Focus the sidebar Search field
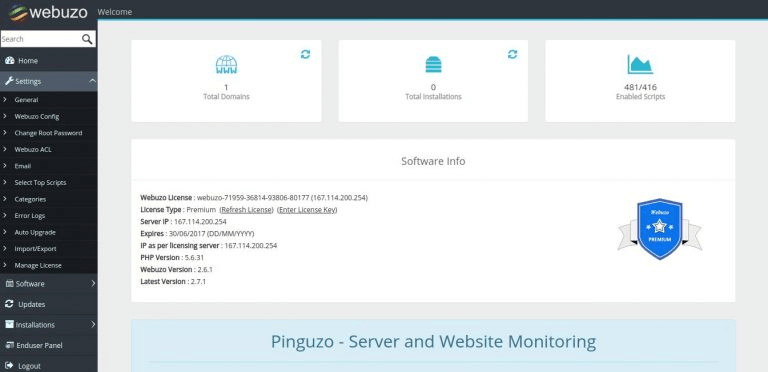This screenshot has width=768, height=372. click(41, 39)
